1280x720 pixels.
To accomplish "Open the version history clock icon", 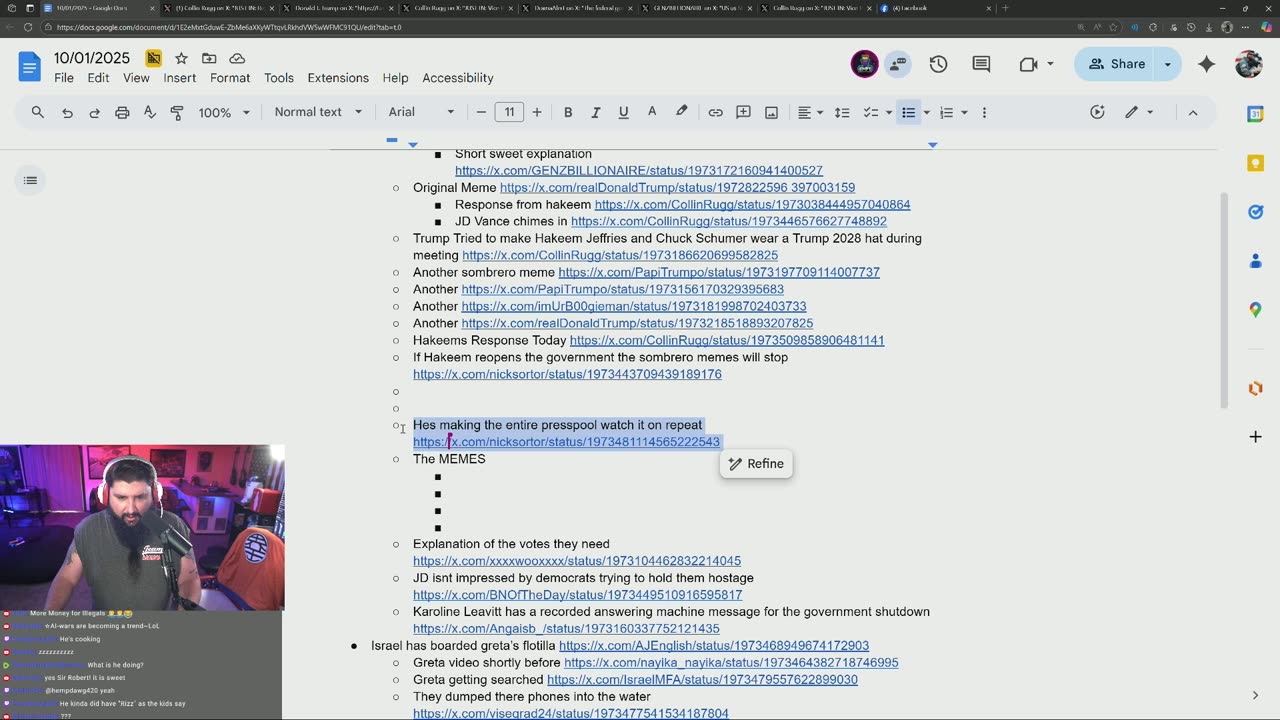I will 938,64.
